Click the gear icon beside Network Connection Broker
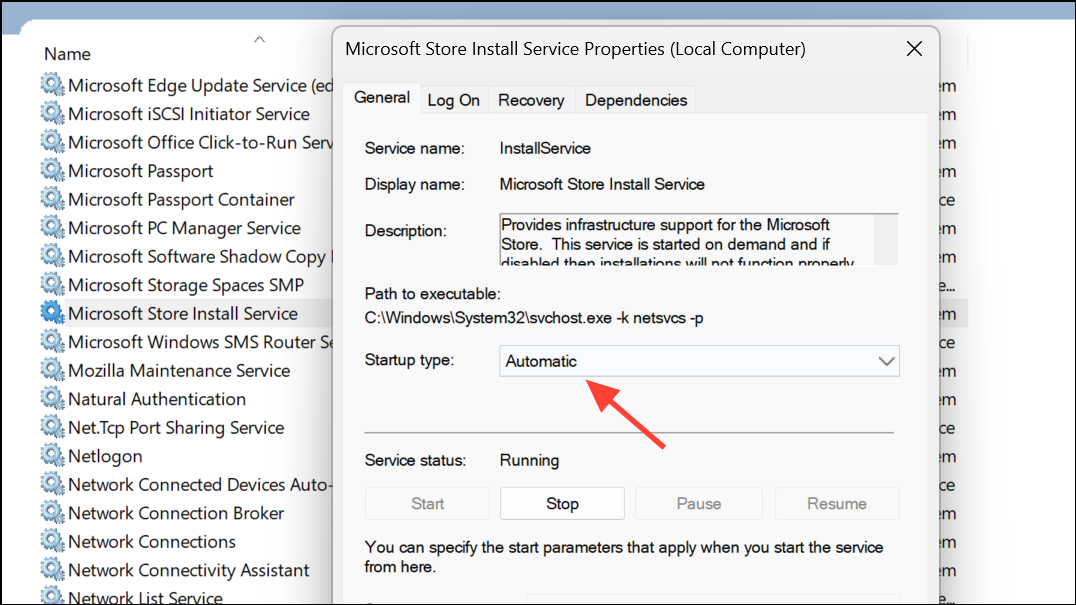 (52, 512)
